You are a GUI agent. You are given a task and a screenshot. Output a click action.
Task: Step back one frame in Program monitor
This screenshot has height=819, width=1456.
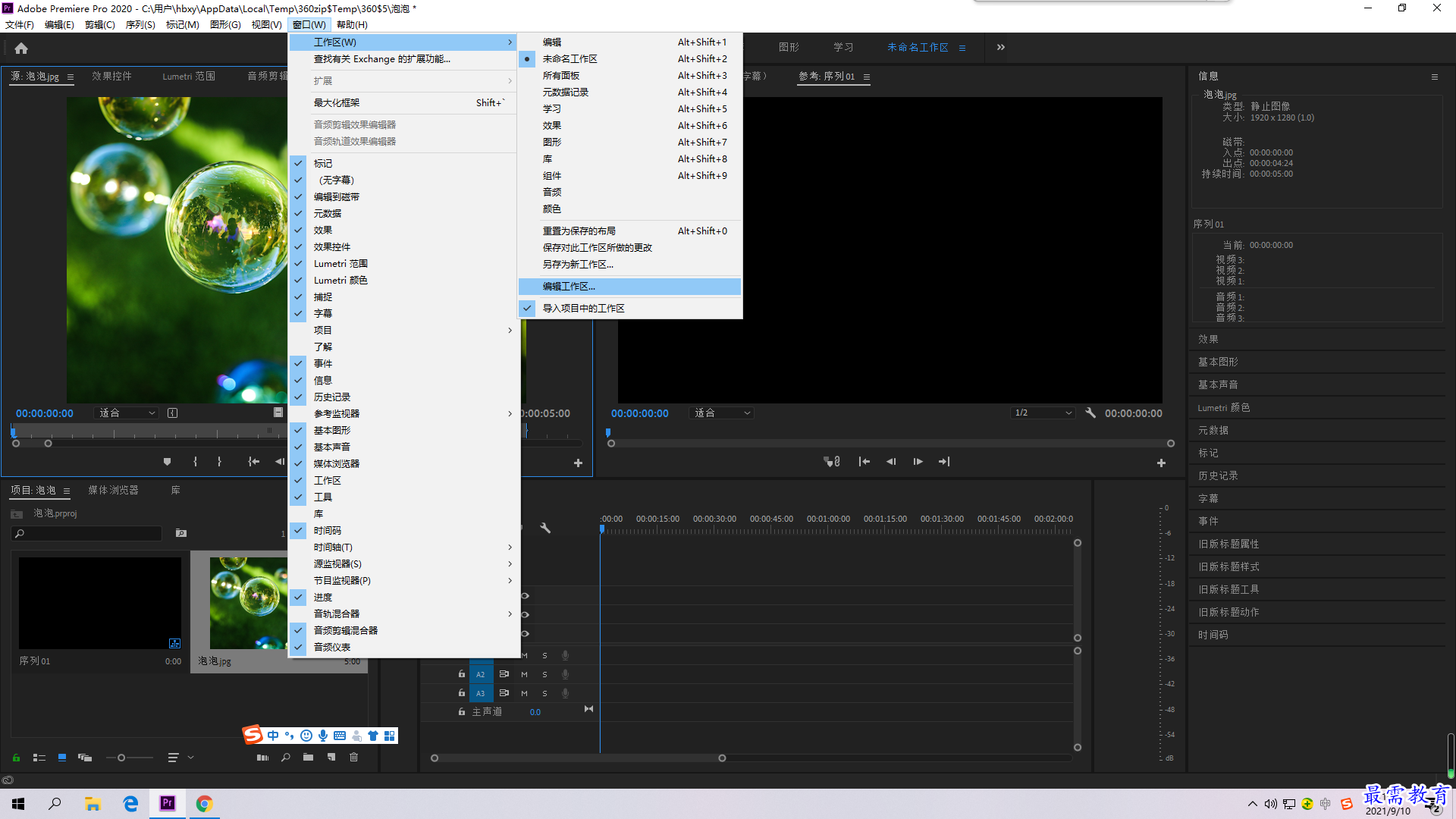coord(891,461)
